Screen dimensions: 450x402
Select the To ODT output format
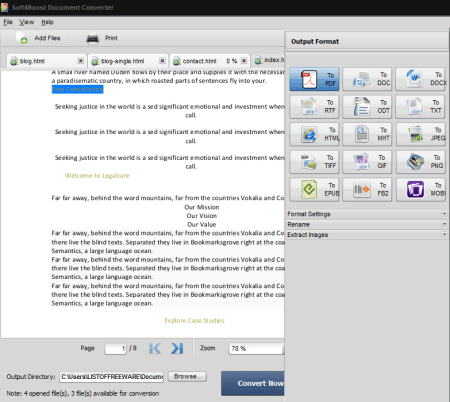coord(367,107)
